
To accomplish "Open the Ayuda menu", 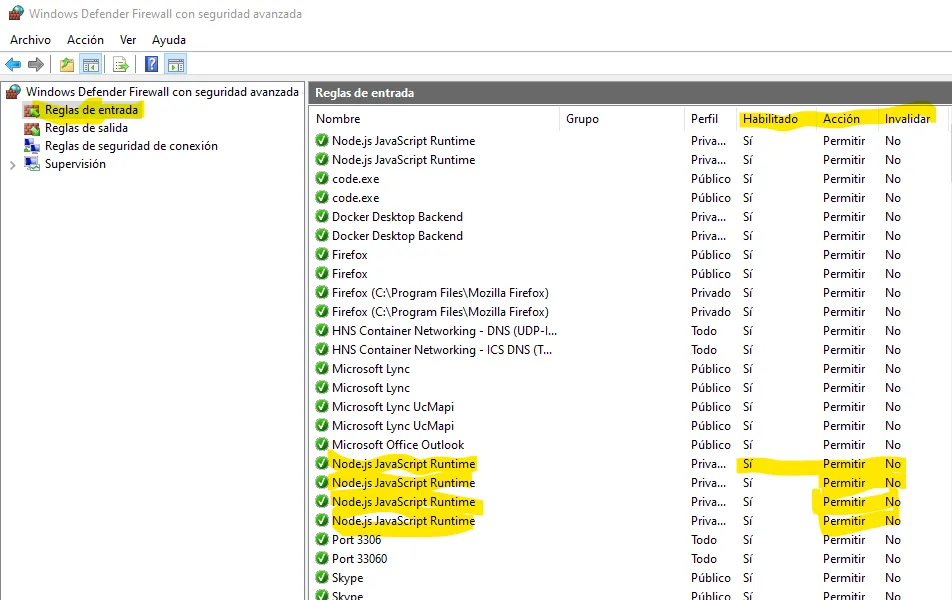I will click(169, 39).
